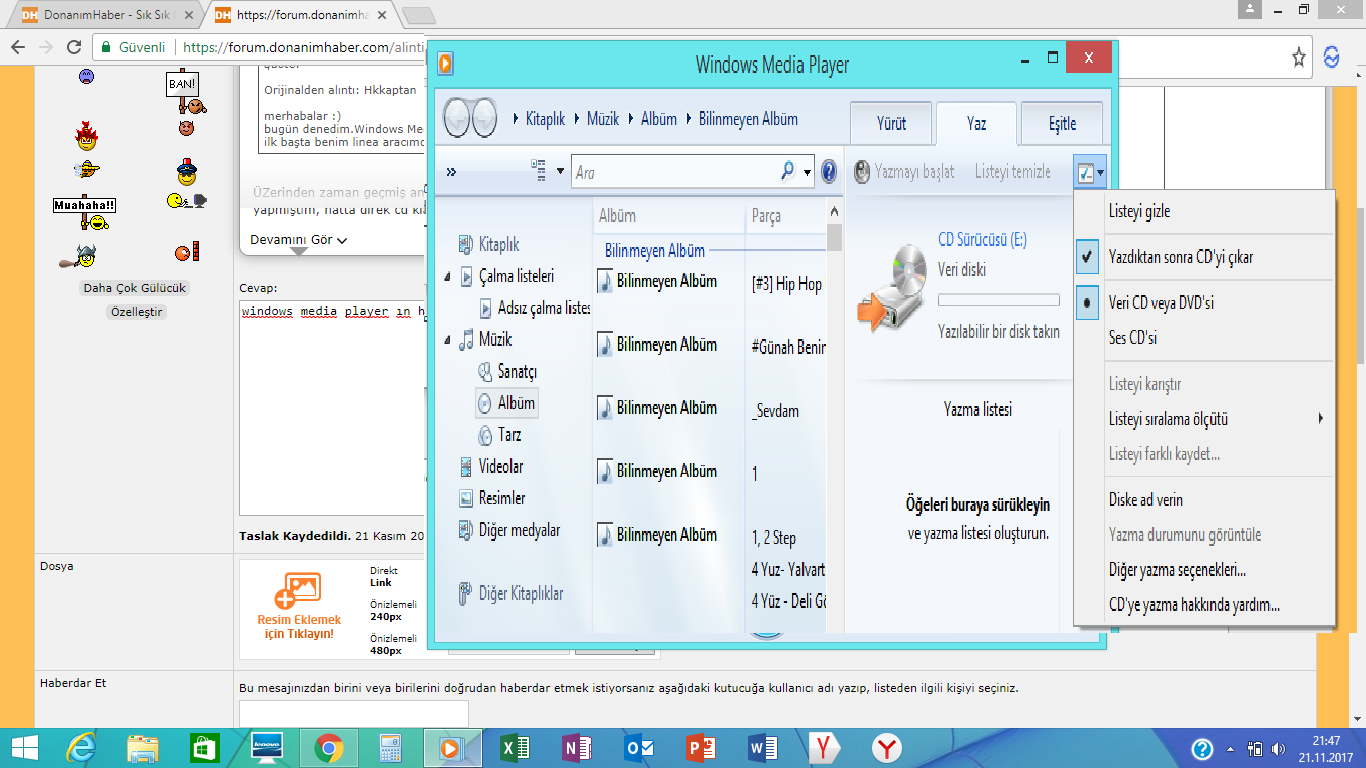
Task: Click the browser bookmark star icon
Action: click(x=1298, y=57)
